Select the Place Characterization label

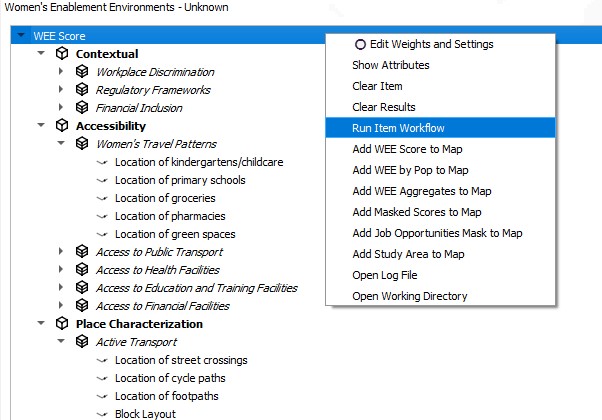(x=139, y=324)
